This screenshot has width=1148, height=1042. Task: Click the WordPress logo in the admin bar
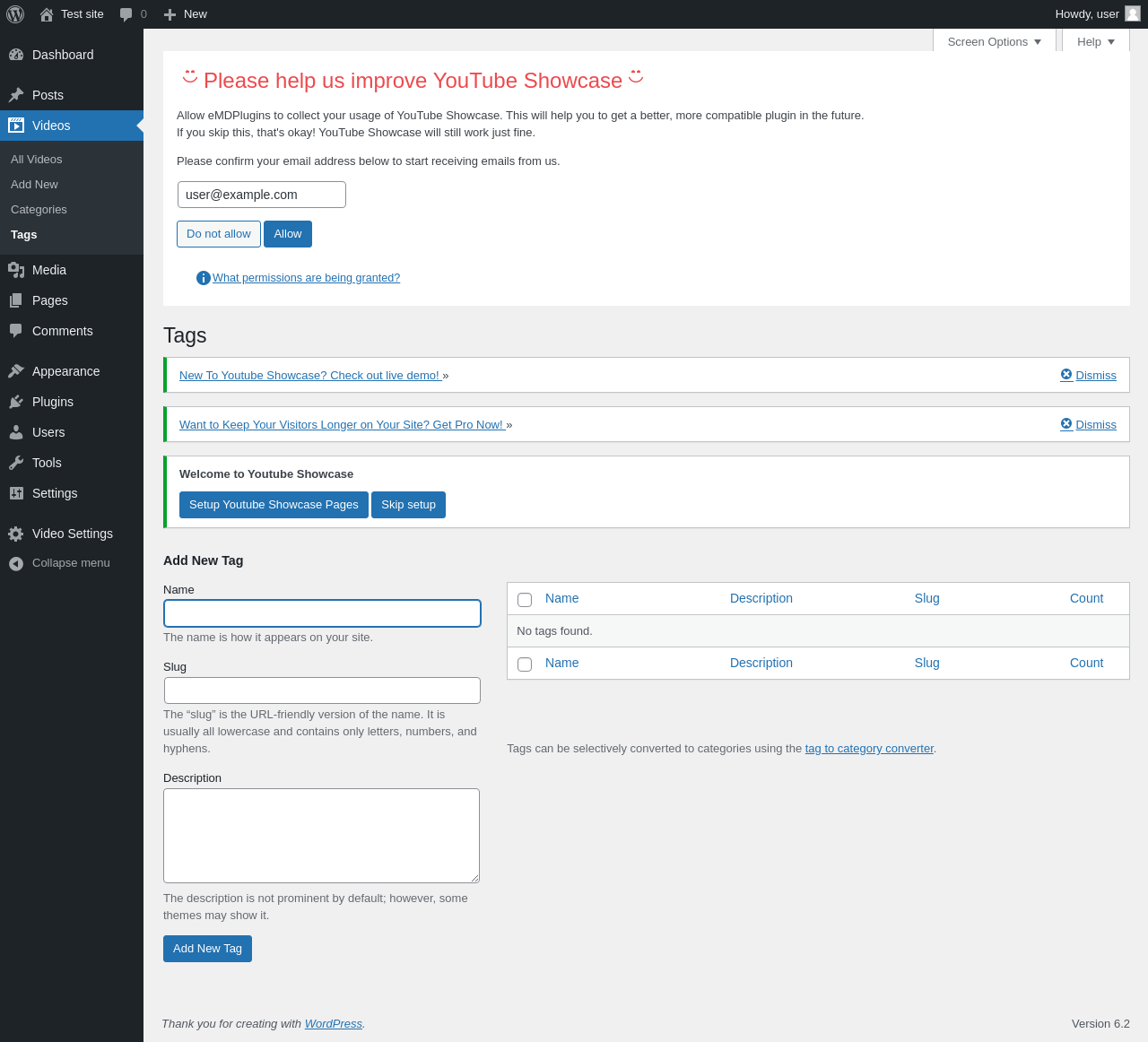click(15, 14)
